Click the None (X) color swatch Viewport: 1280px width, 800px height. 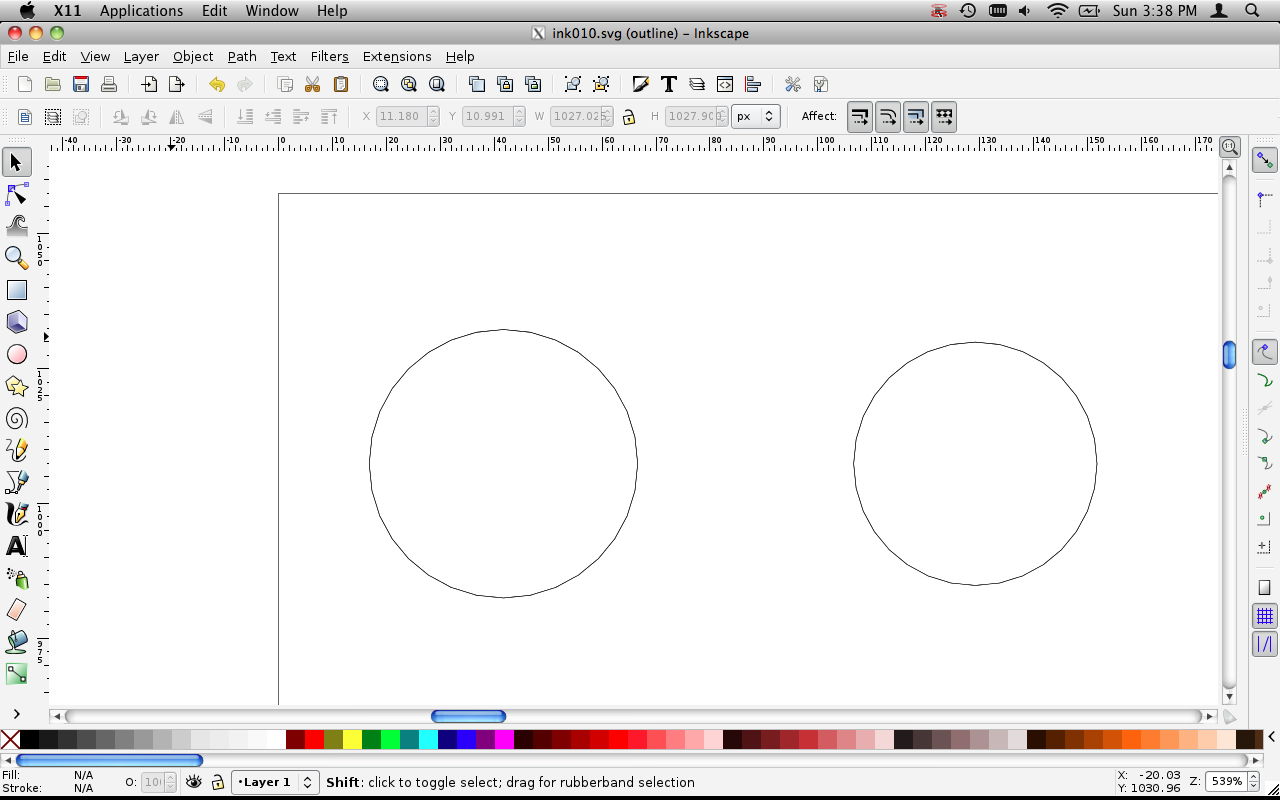[10, 740]
